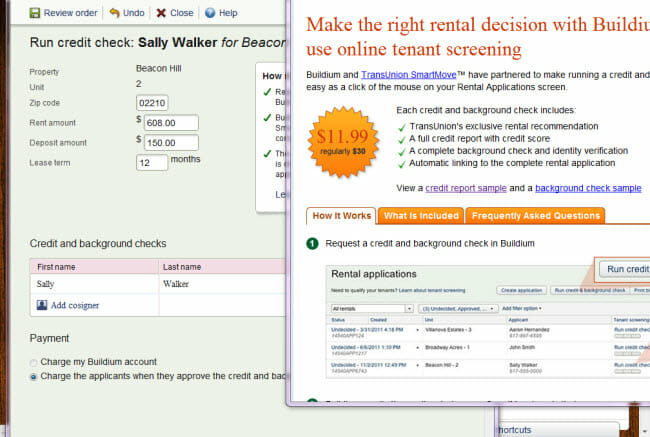Select Charge the applicants radio option
The width and height of the screenshot is (650, 437).
(x=35, y=377)
